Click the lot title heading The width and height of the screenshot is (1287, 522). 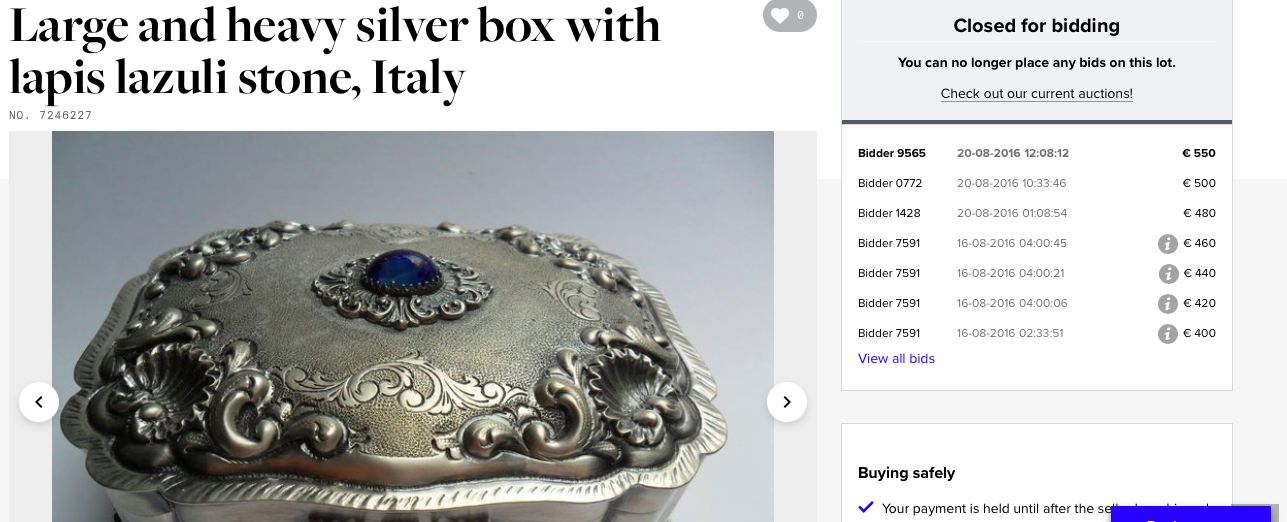pos(335,50)
